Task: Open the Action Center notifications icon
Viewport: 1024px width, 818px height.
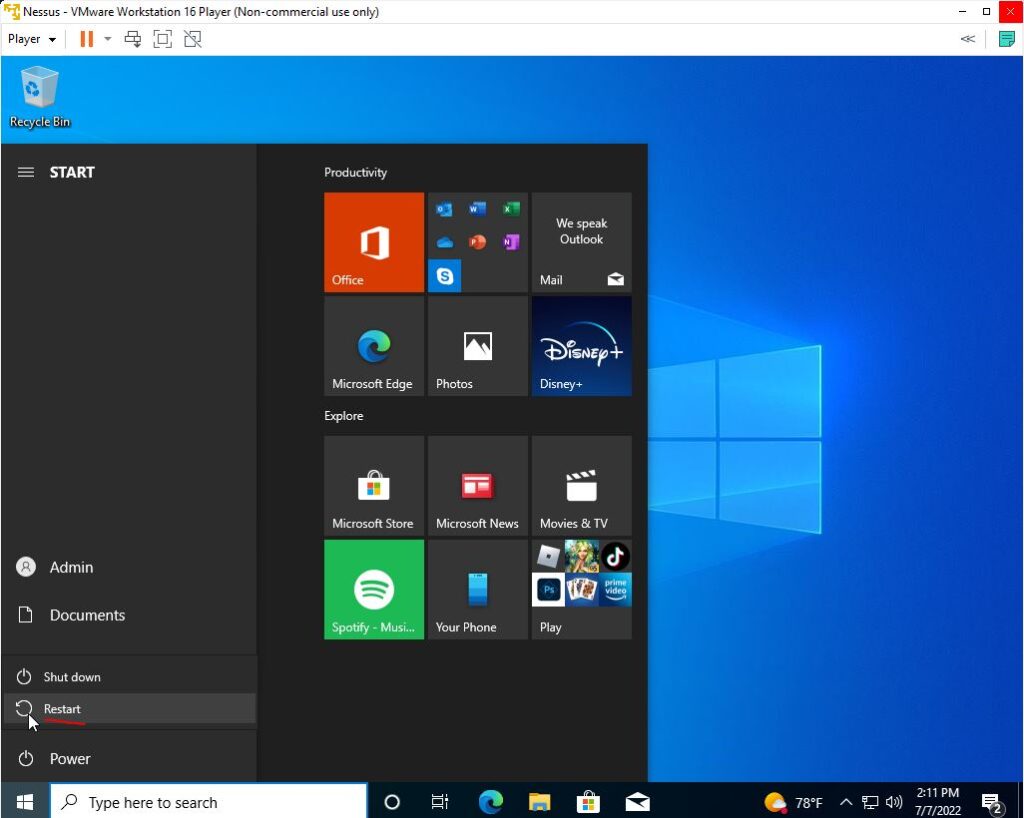Action: click(993, 802)
